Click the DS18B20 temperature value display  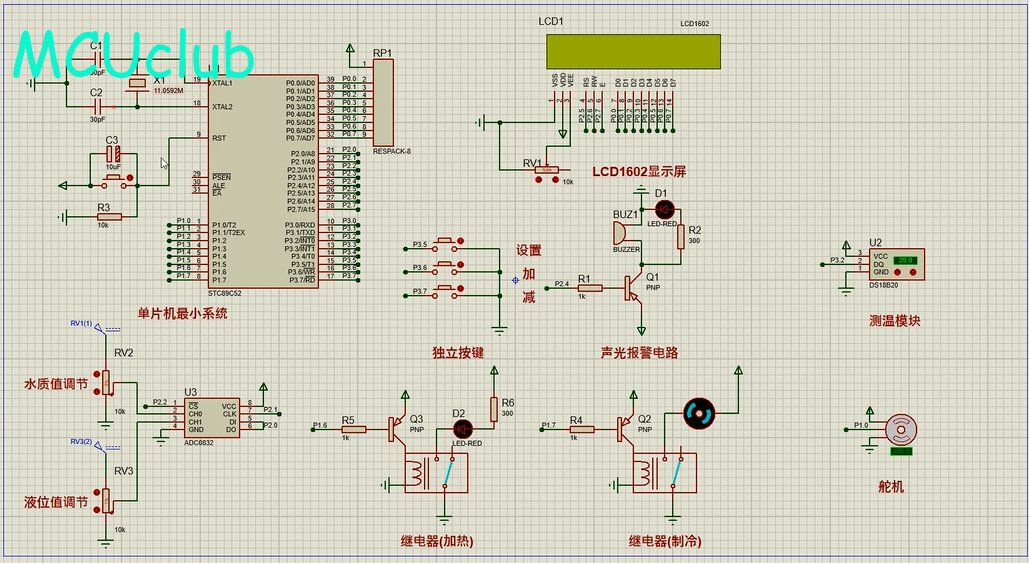point(906,260)
